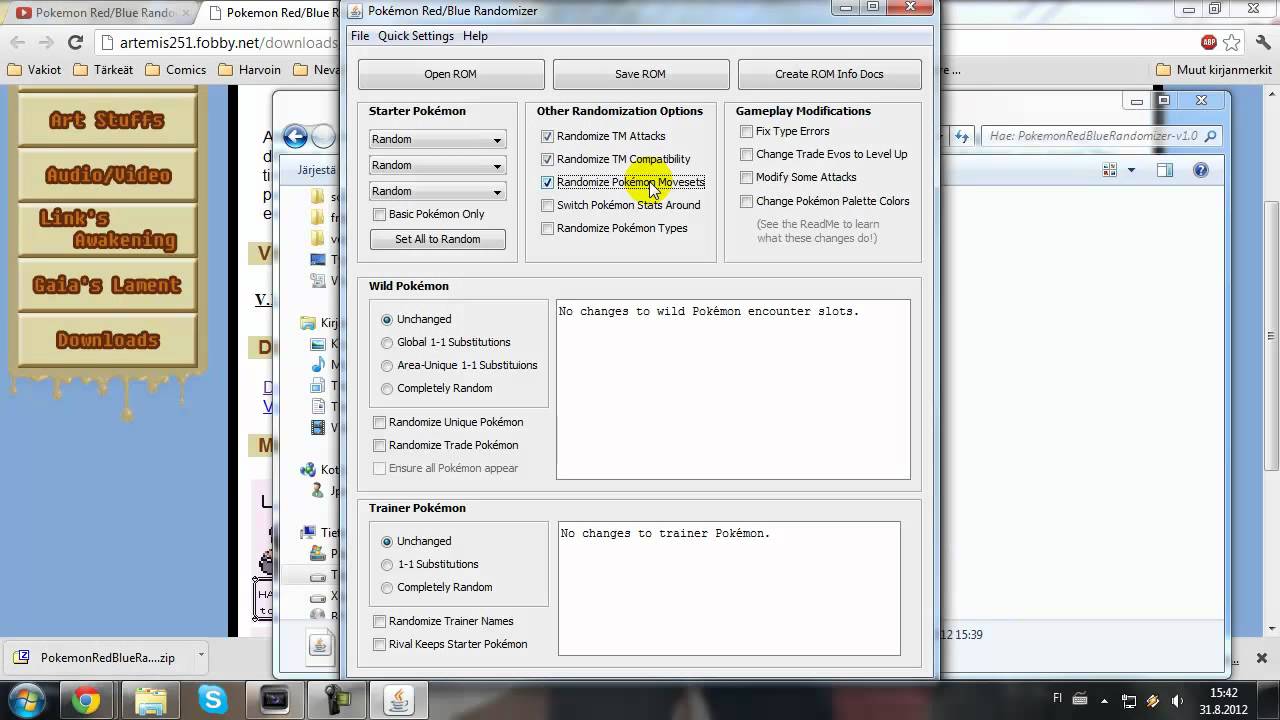1280x720 pixels.
Task: Click the Adblock Plus extension icon
Action: tap(1209, 43)
